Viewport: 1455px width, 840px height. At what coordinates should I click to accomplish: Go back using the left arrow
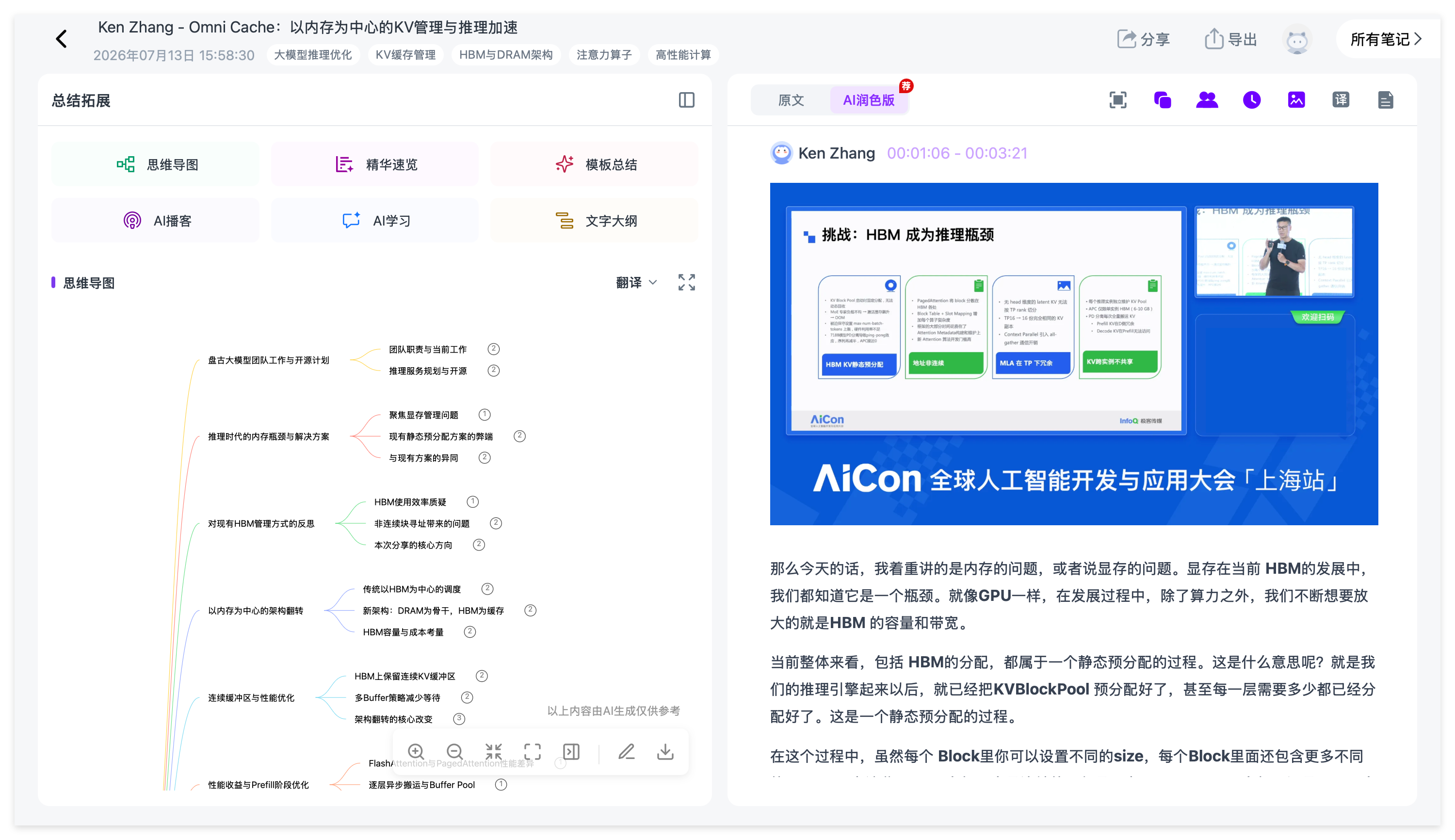click(x=61, y=39)
